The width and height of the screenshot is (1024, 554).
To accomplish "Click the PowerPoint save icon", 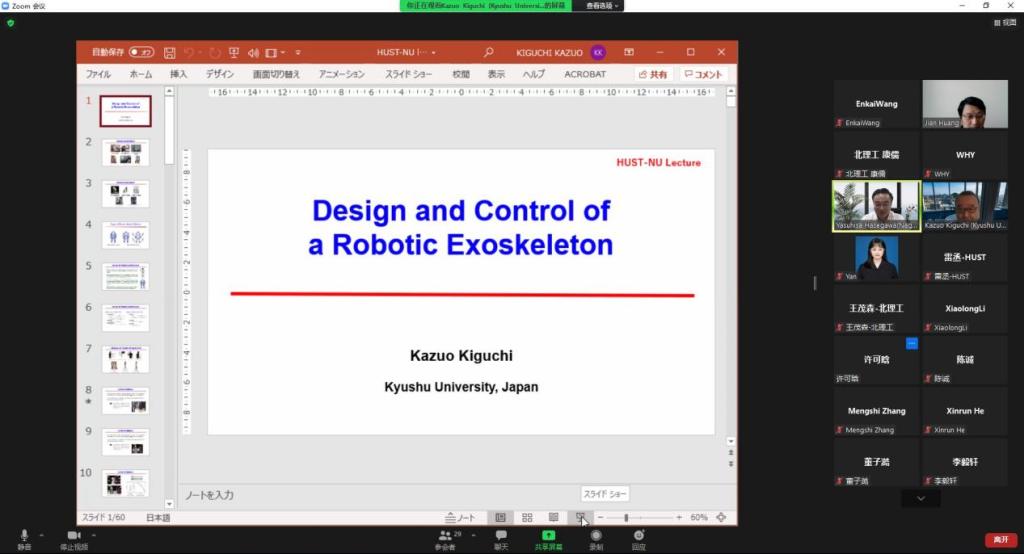I will (169, 52).
